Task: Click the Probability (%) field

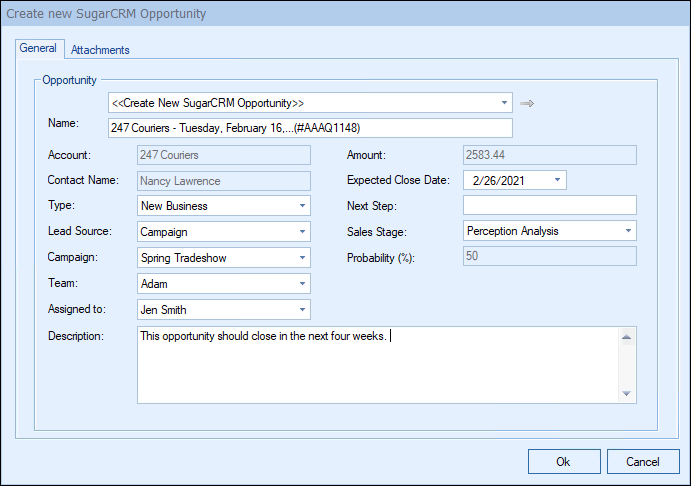Action: [549, 257]
